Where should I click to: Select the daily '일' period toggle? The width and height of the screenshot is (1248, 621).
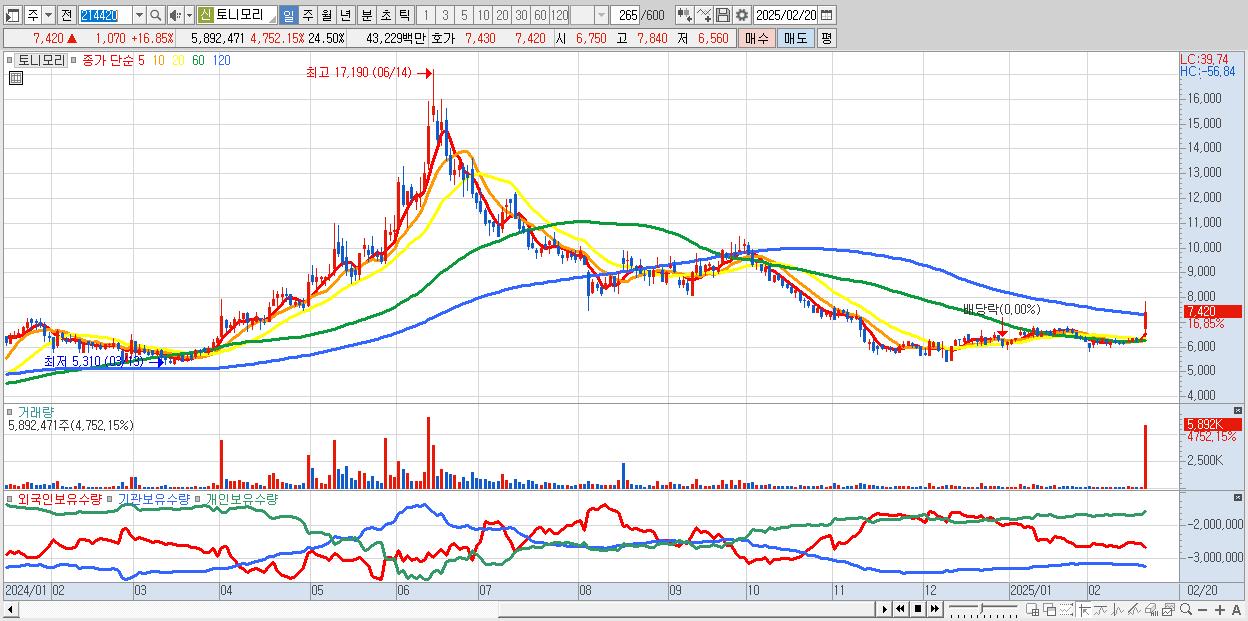288,15
